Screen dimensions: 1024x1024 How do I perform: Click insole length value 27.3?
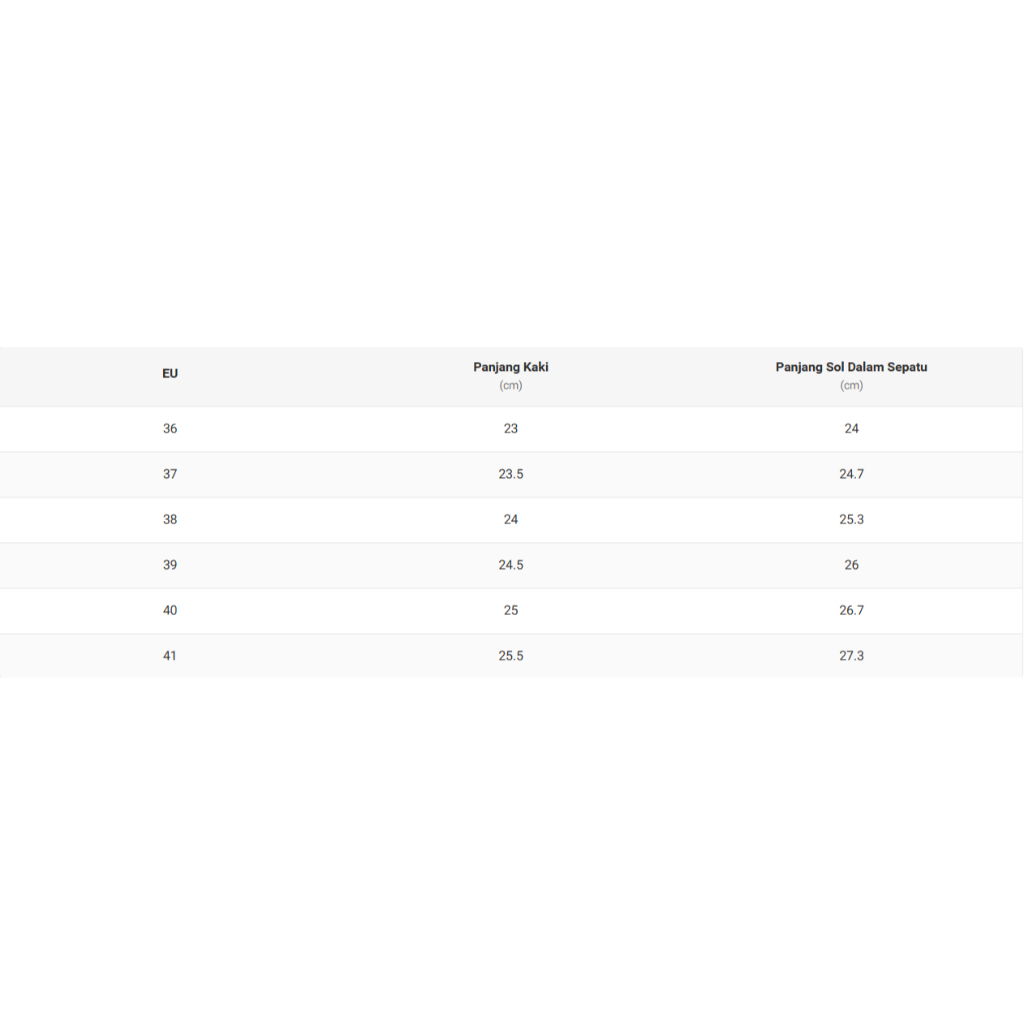point(851,656)
